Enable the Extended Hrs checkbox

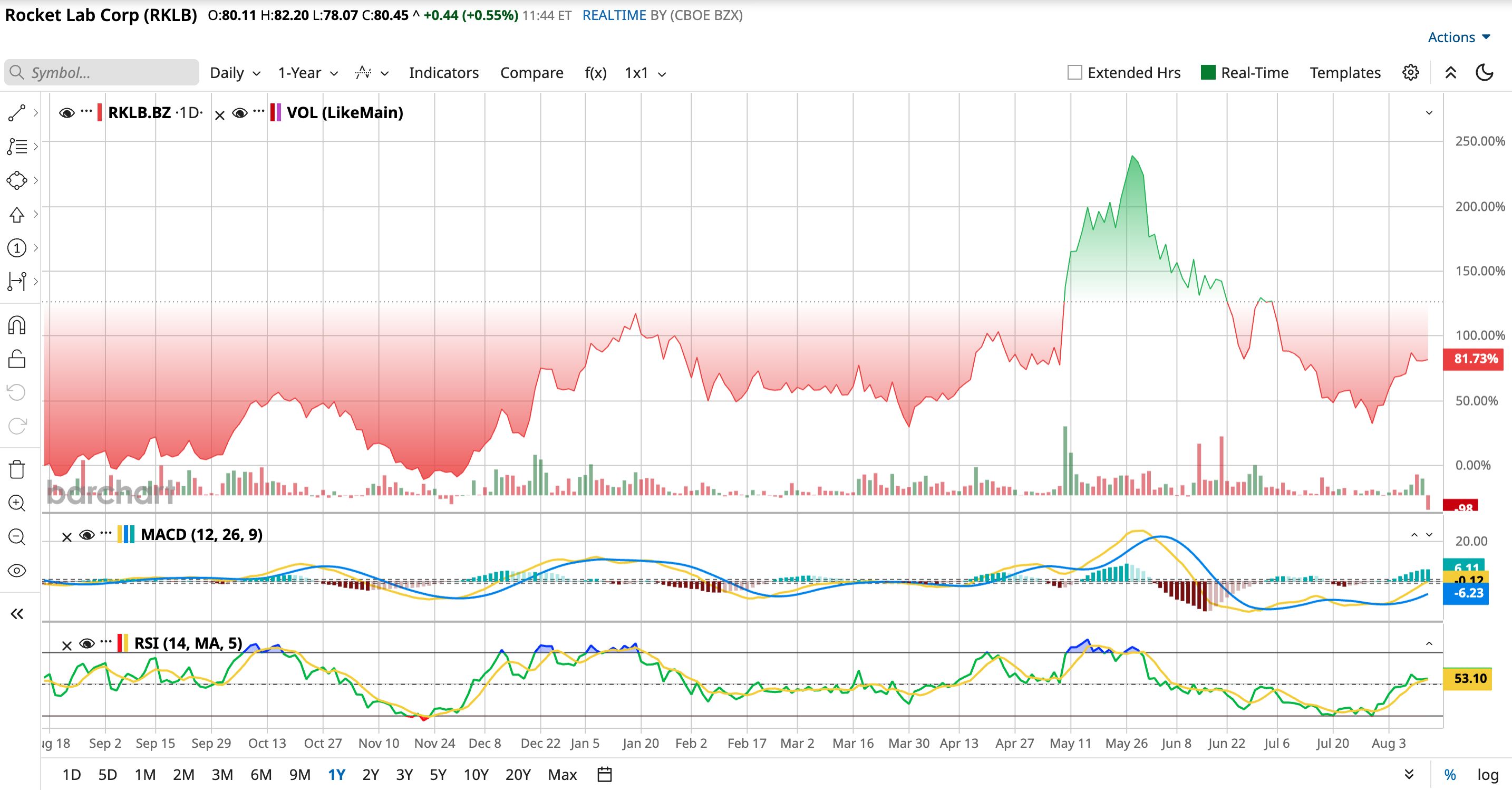click(x=1075, y=73)
